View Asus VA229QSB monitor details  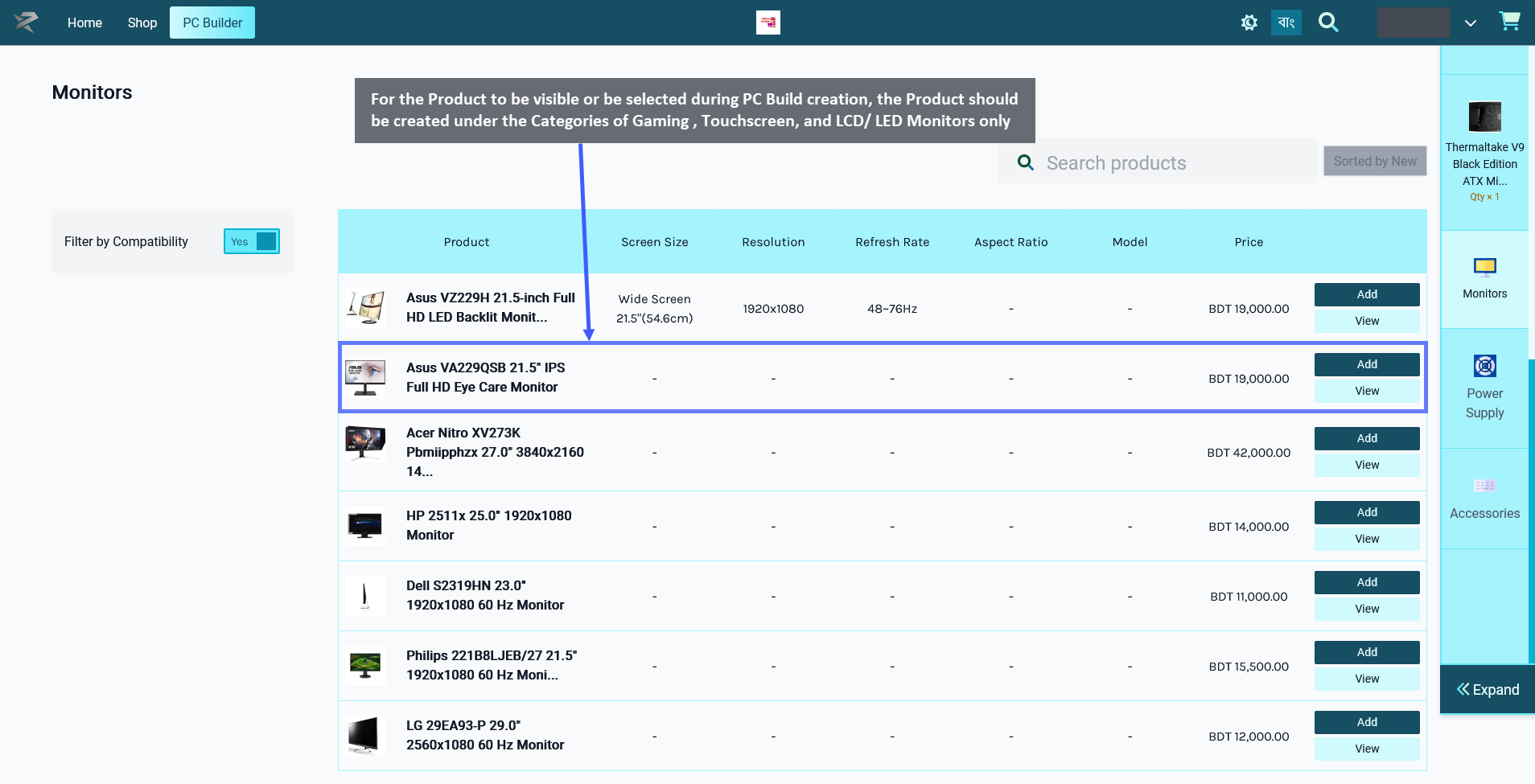[1367, 391]
